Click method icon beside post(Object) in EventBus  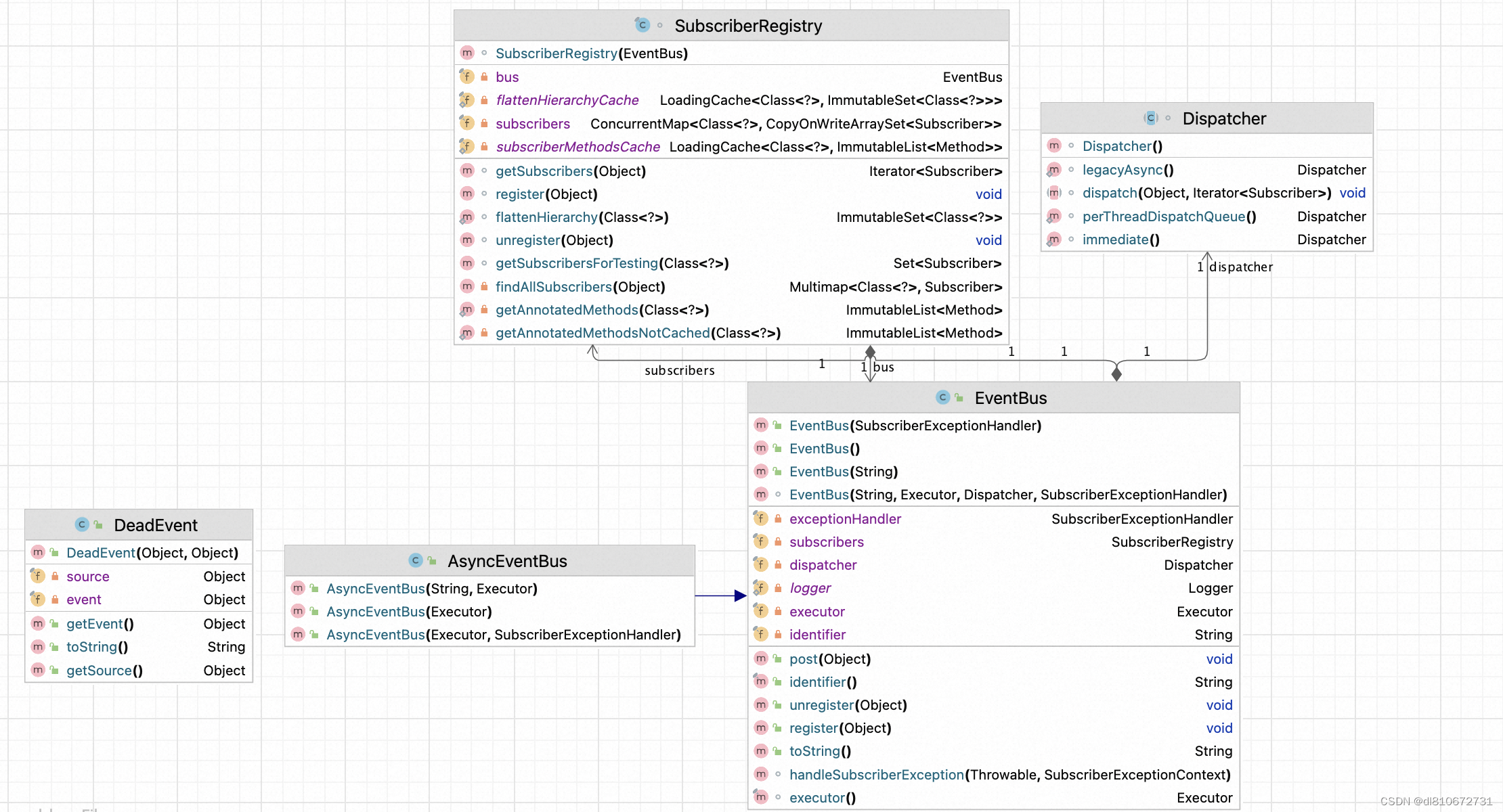coord(761,658)
